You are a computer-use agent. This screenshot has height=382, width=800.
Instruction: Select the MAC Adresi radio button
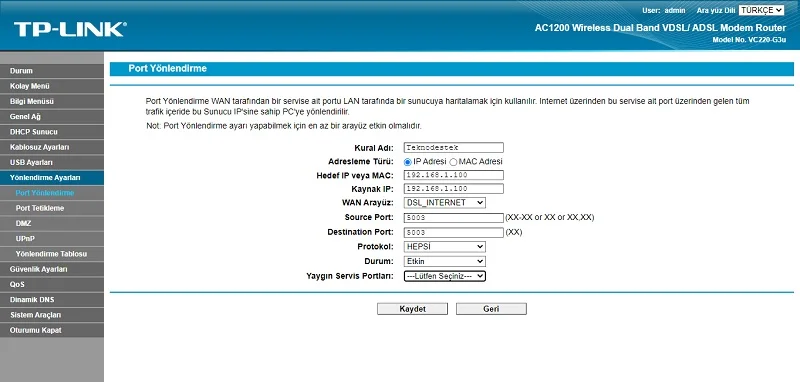[x=453, y=162]
